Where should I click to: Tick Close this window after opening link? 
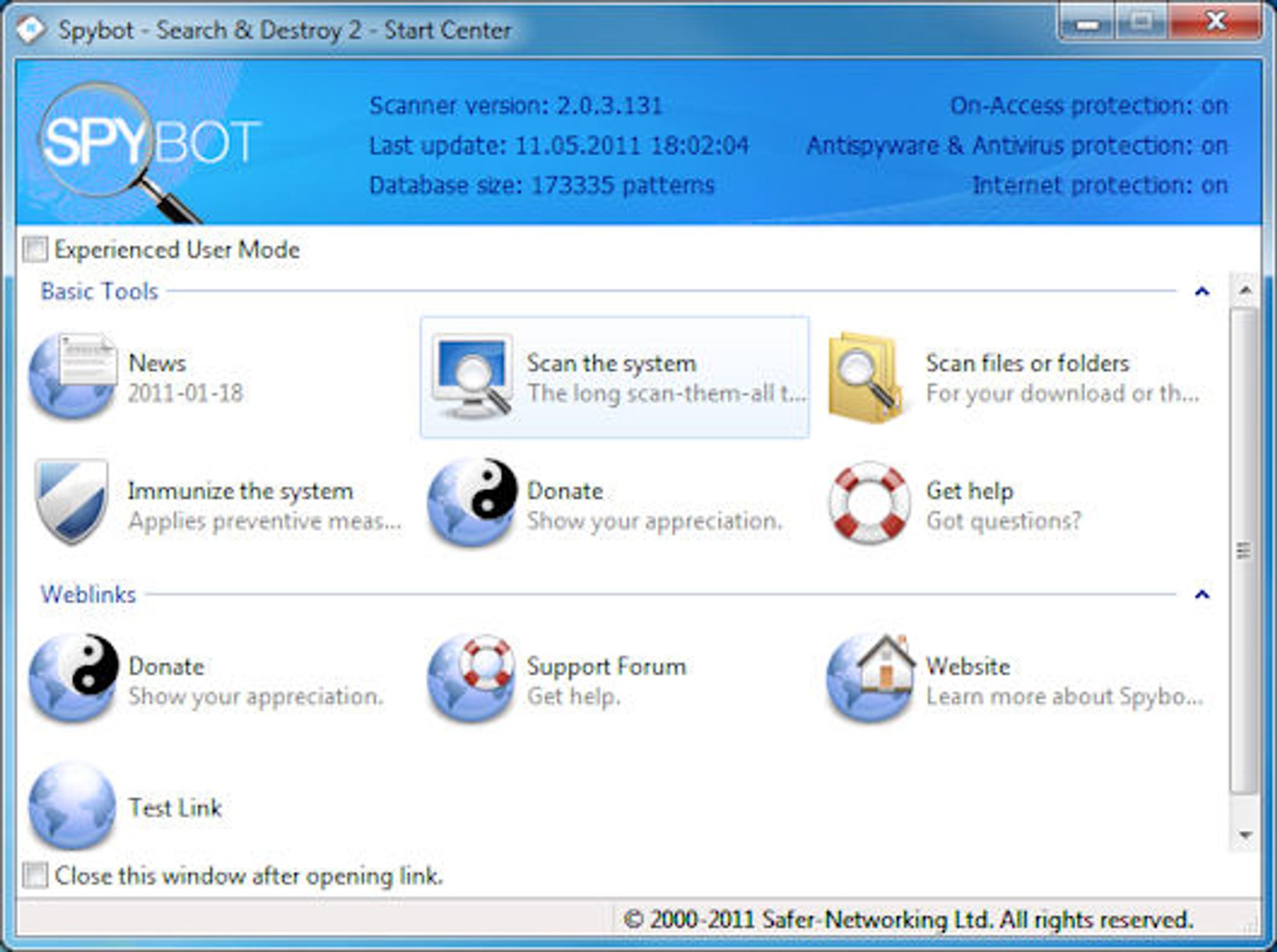tap(34, 875)
